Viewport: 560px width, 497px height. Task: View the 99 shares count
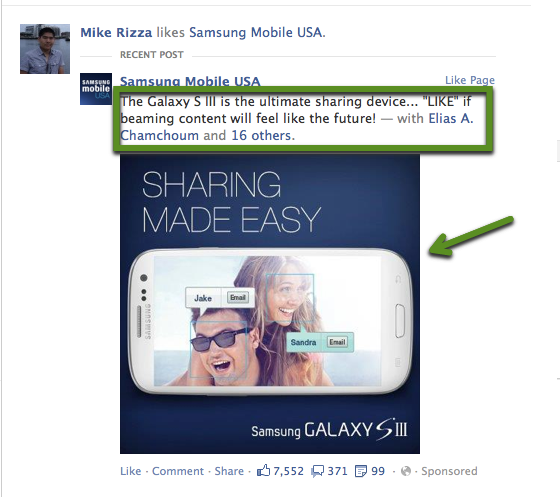378,471
